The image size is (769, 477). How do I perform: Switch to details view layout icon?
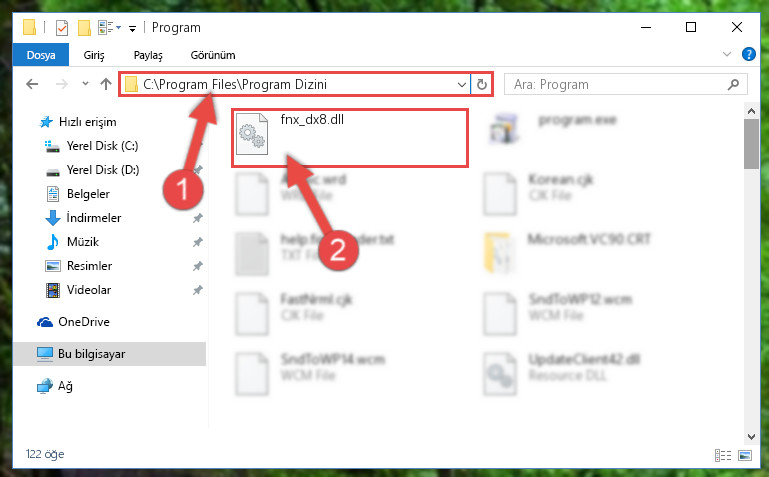pyautogui.click(x=723, y=455)
